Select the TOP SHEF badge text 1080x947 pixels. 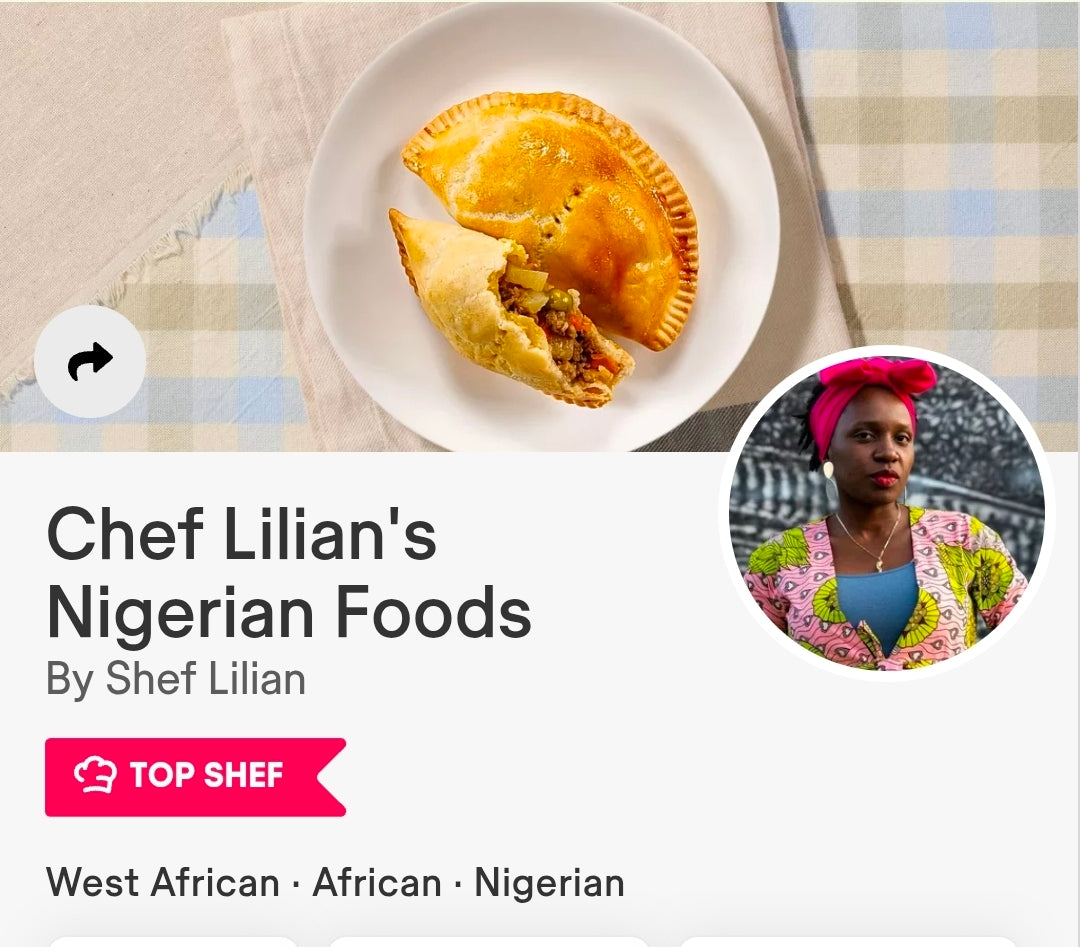206,775
